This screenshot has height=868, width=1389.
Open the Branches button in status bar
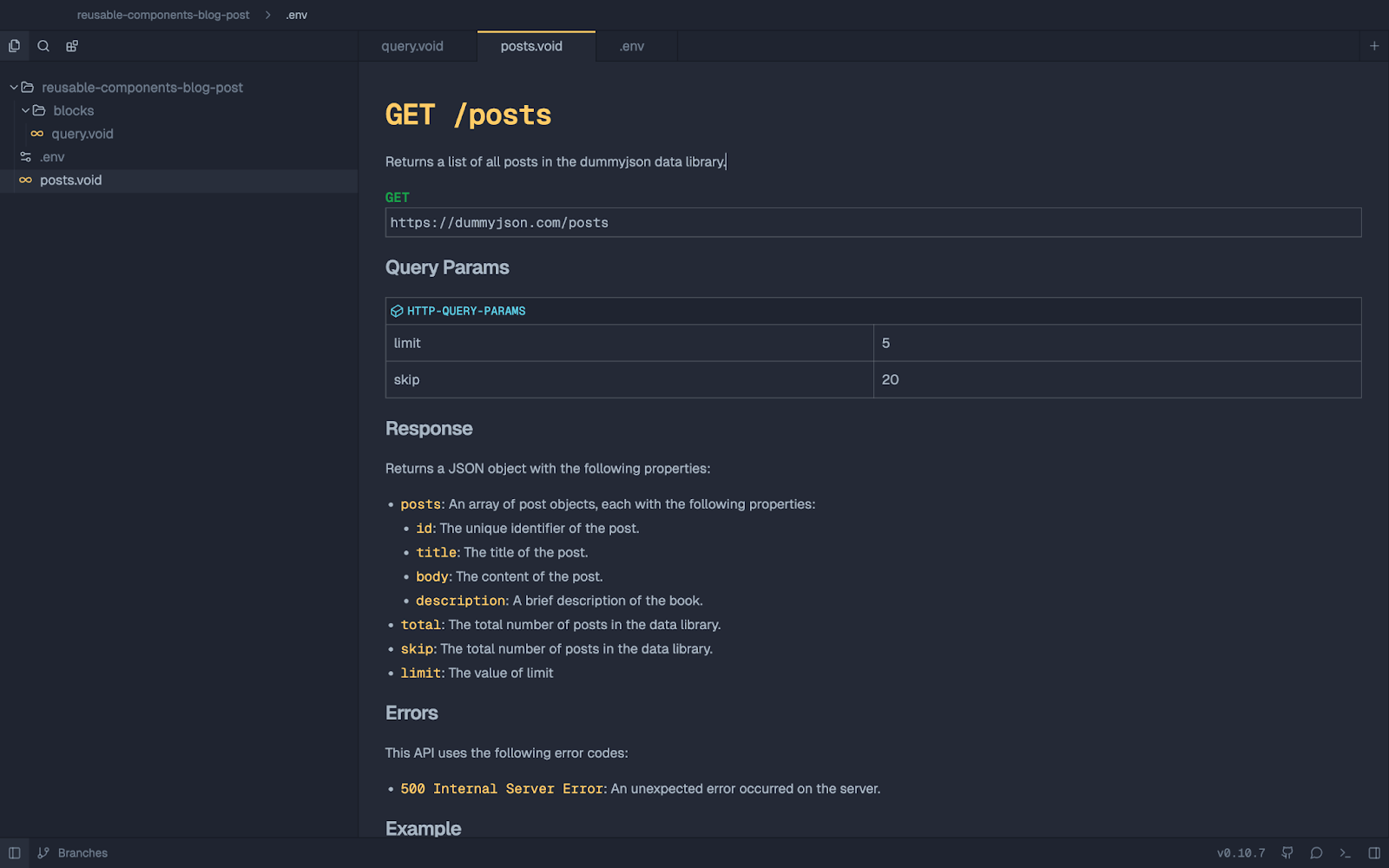click(x=74, y=853)
